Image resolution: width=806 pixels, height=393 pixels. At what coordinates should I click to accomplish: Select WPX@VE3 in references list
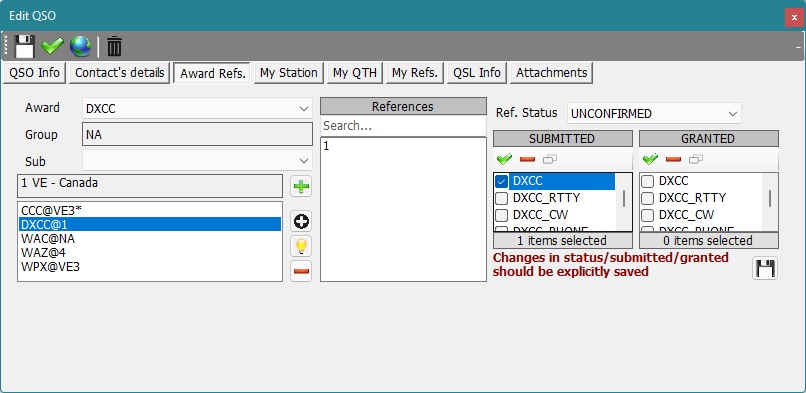point(150,267)
